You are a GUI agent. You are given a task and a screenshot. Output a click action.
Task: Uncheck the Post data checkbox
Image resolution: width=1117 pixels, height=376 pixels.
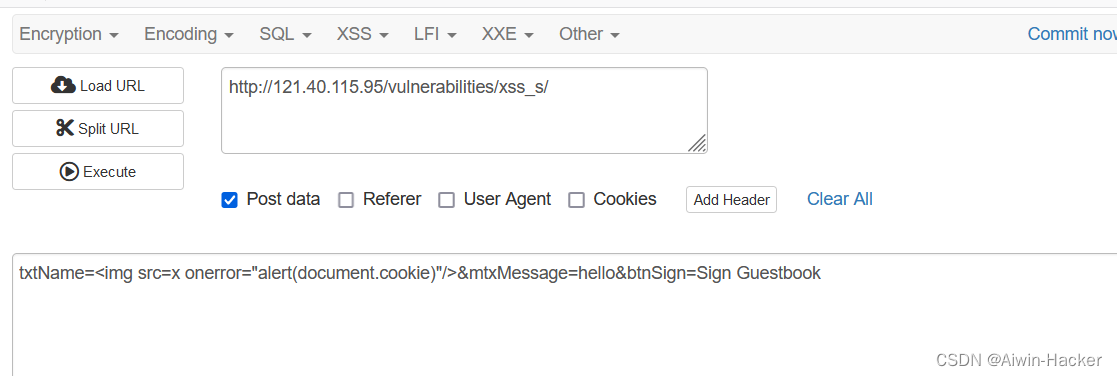coord(229,200)
